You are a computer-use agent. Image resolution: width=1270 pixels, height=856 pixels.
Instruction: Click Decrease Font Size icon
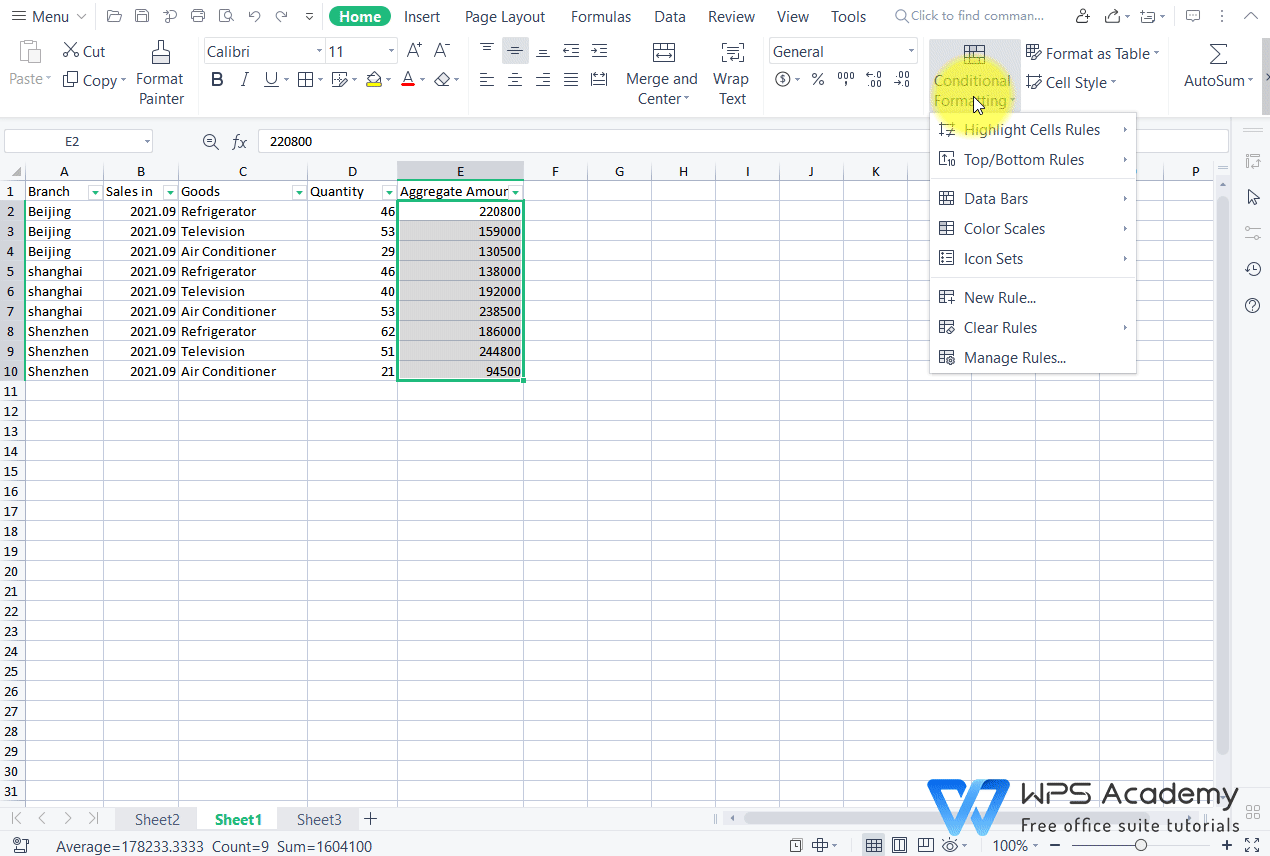coord(442,51)
